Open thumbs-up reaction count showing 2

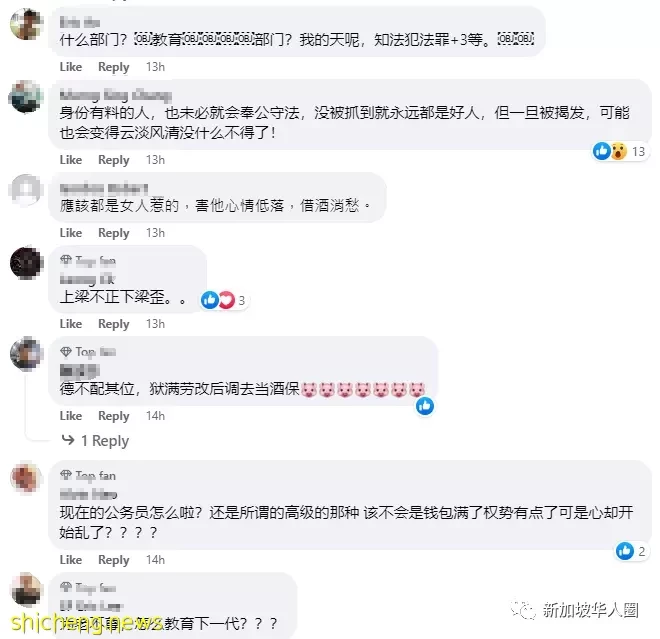click(631, 551)
